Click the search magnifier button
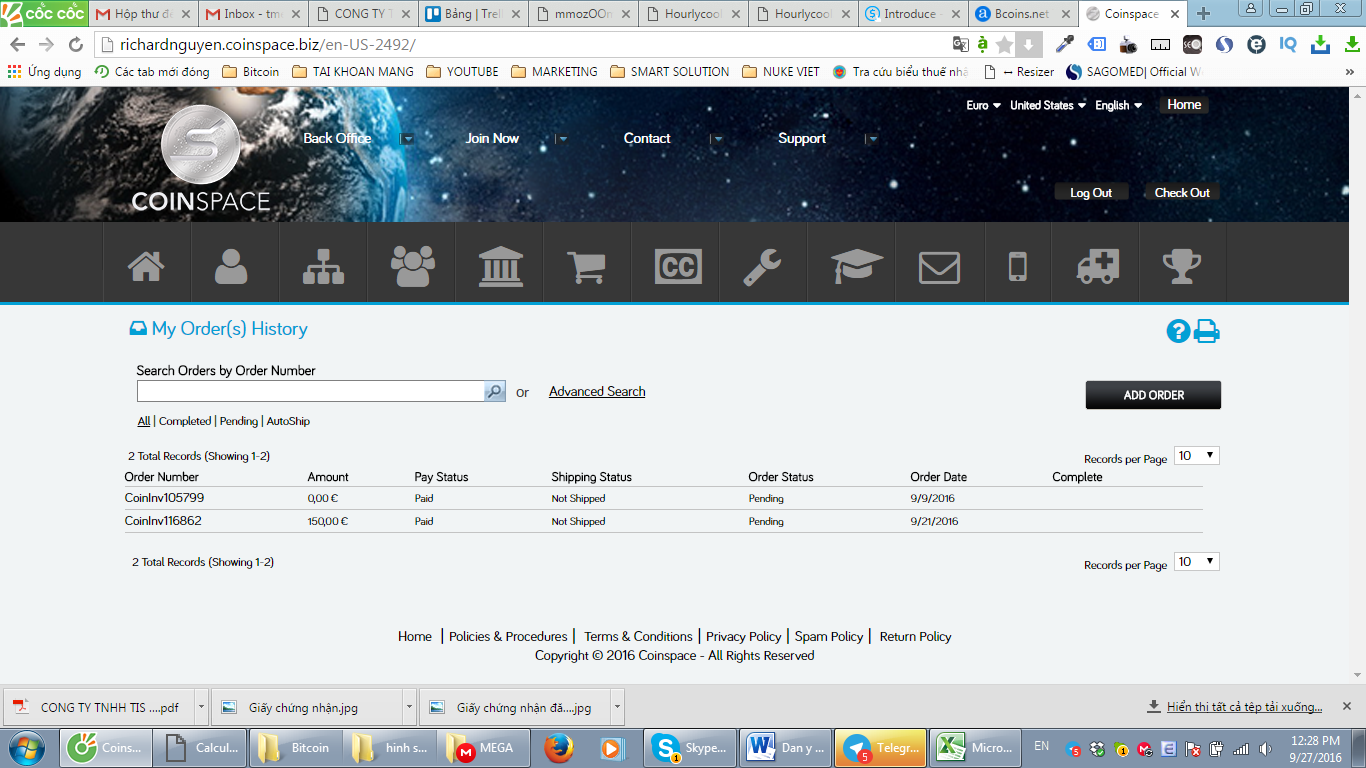 click(x=495, y=392)
